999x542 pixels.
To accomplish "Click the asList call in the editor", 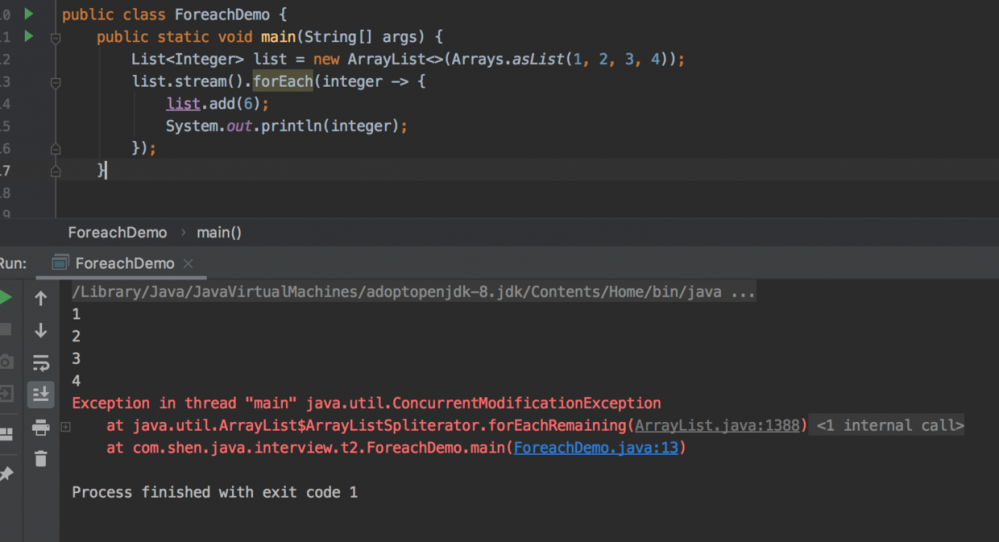I will pyautogui.click(x=538, y=59).
